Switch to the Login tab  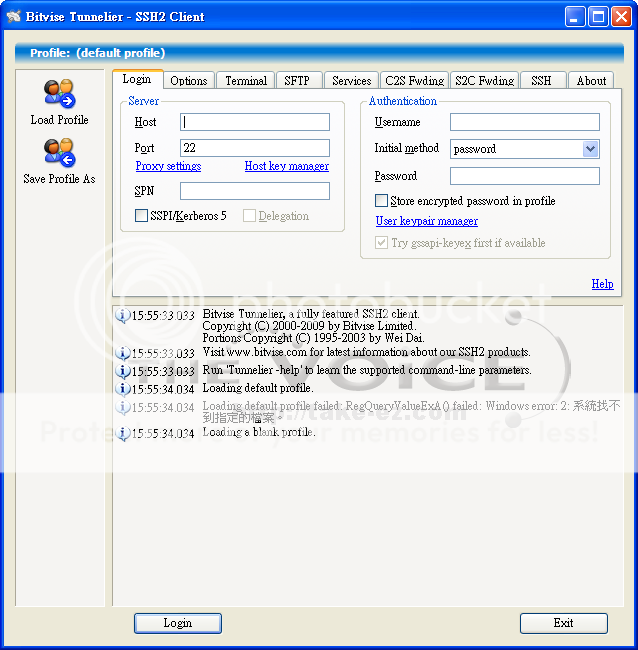pos(137,79)
